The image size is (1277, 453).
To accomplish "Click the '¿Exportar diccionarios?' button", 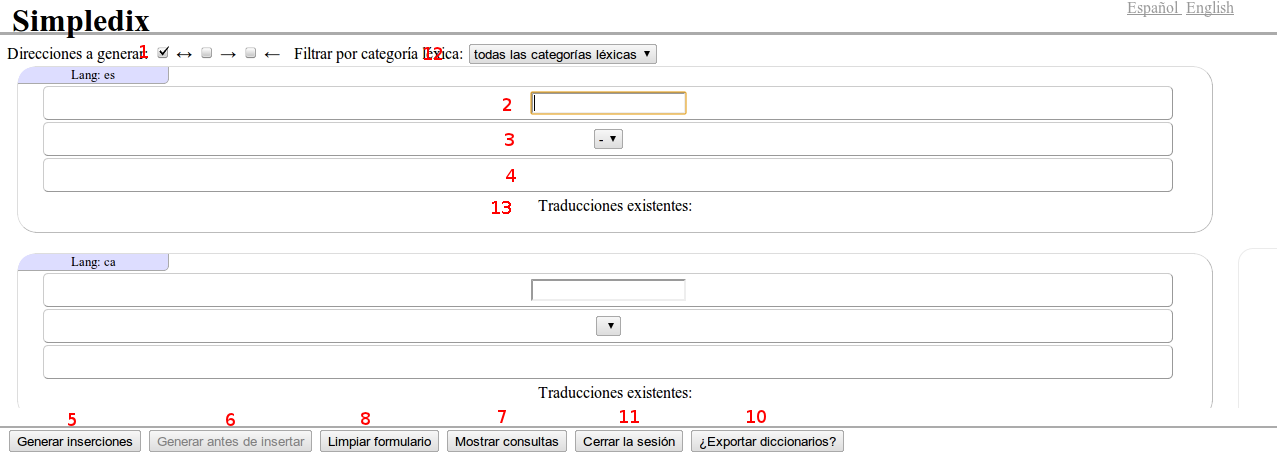I will (767, 441).
